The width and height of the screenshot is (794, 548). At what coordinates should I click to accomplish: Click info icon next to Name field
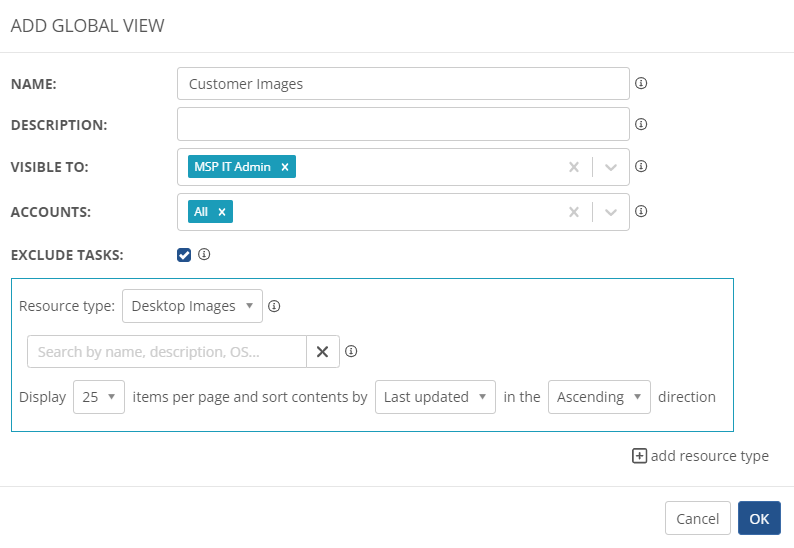pyautogui.click(x=641, y=84)
